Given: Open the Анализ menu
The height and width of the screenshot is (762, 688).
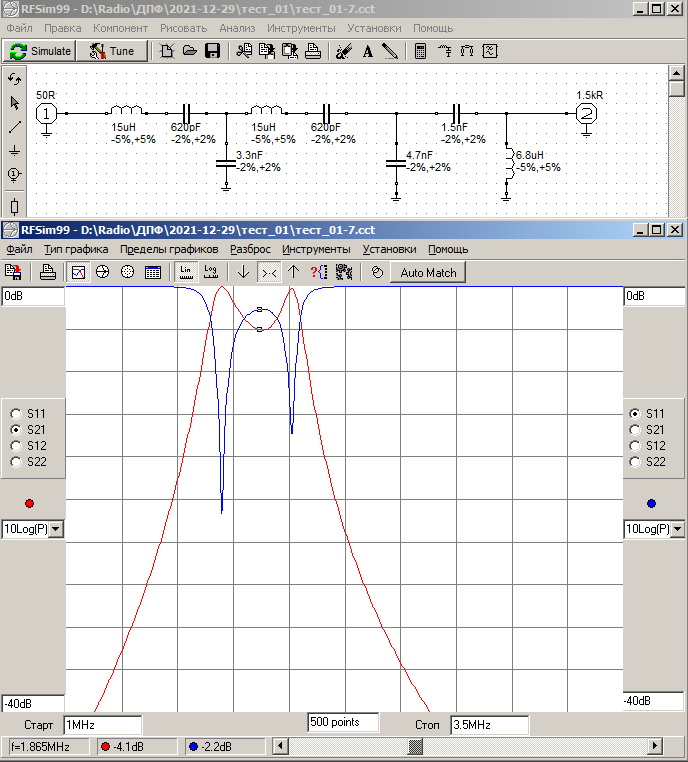Looking at the screenshot, I should pos(237,28).
